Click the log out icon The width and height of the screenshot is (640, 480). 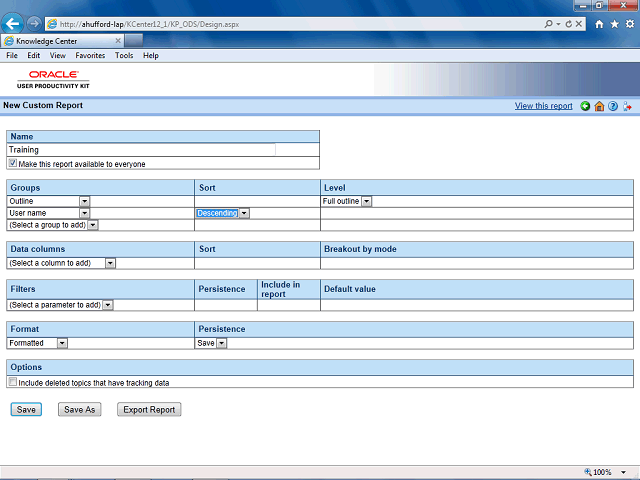click(627, 107)
